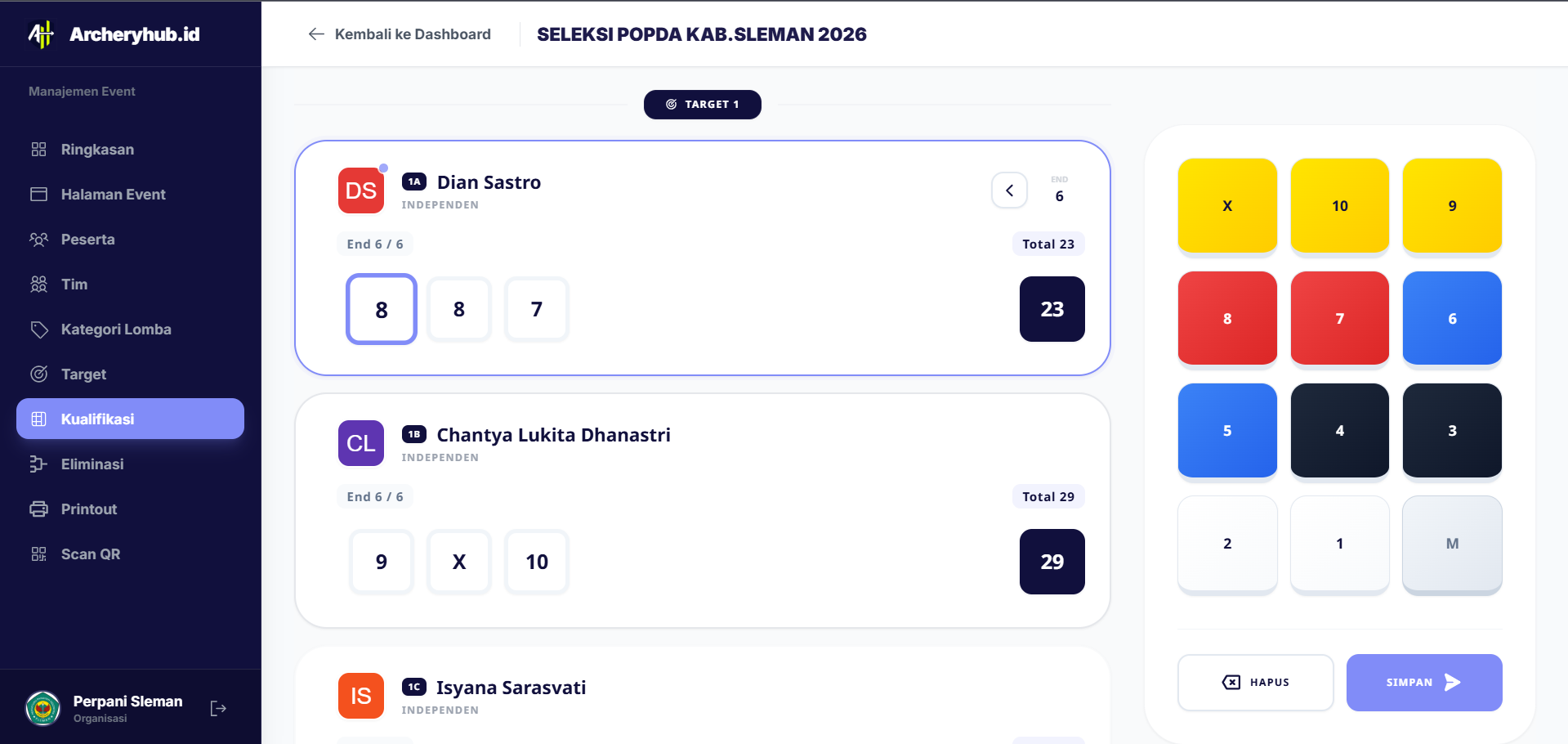Open the TARGET 1 selector pill
Image resolution: width=1568 pixels, height=744 pixels.
click(x=702, y=105)
